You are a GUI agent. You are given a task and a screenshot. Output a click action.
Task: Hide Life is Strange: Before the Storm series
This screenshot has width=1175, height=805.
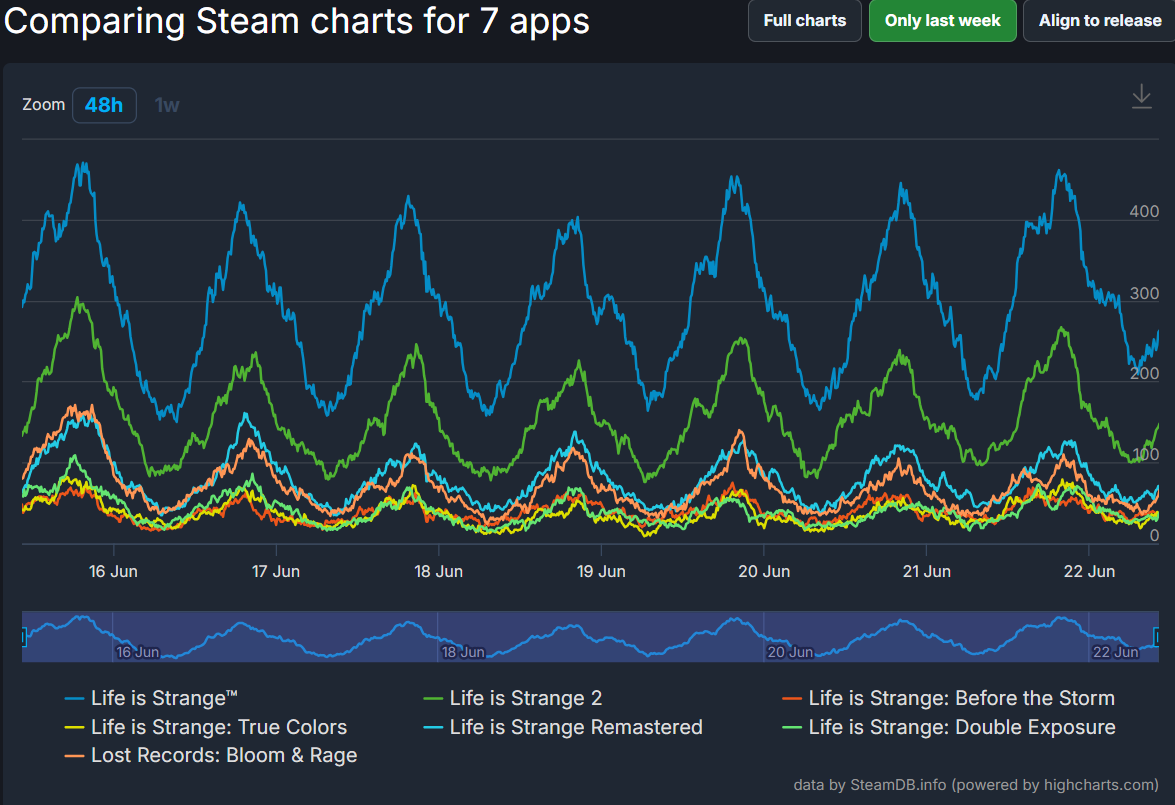(x=949, y=698)
